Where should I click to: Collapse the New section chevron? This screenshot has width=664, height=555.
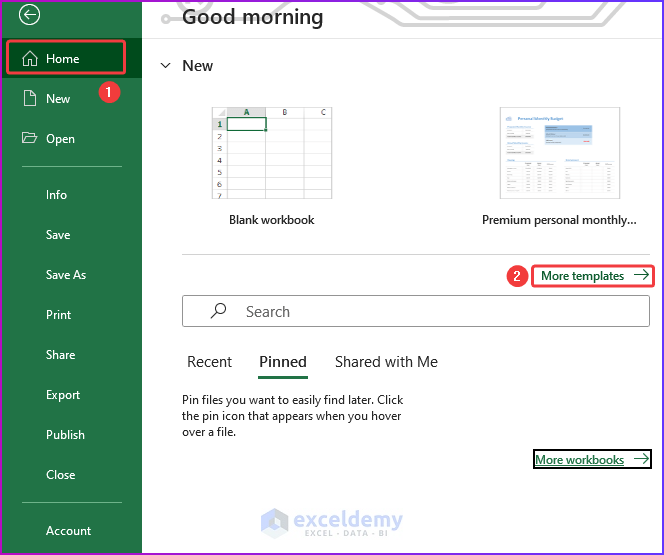point(166,66)
